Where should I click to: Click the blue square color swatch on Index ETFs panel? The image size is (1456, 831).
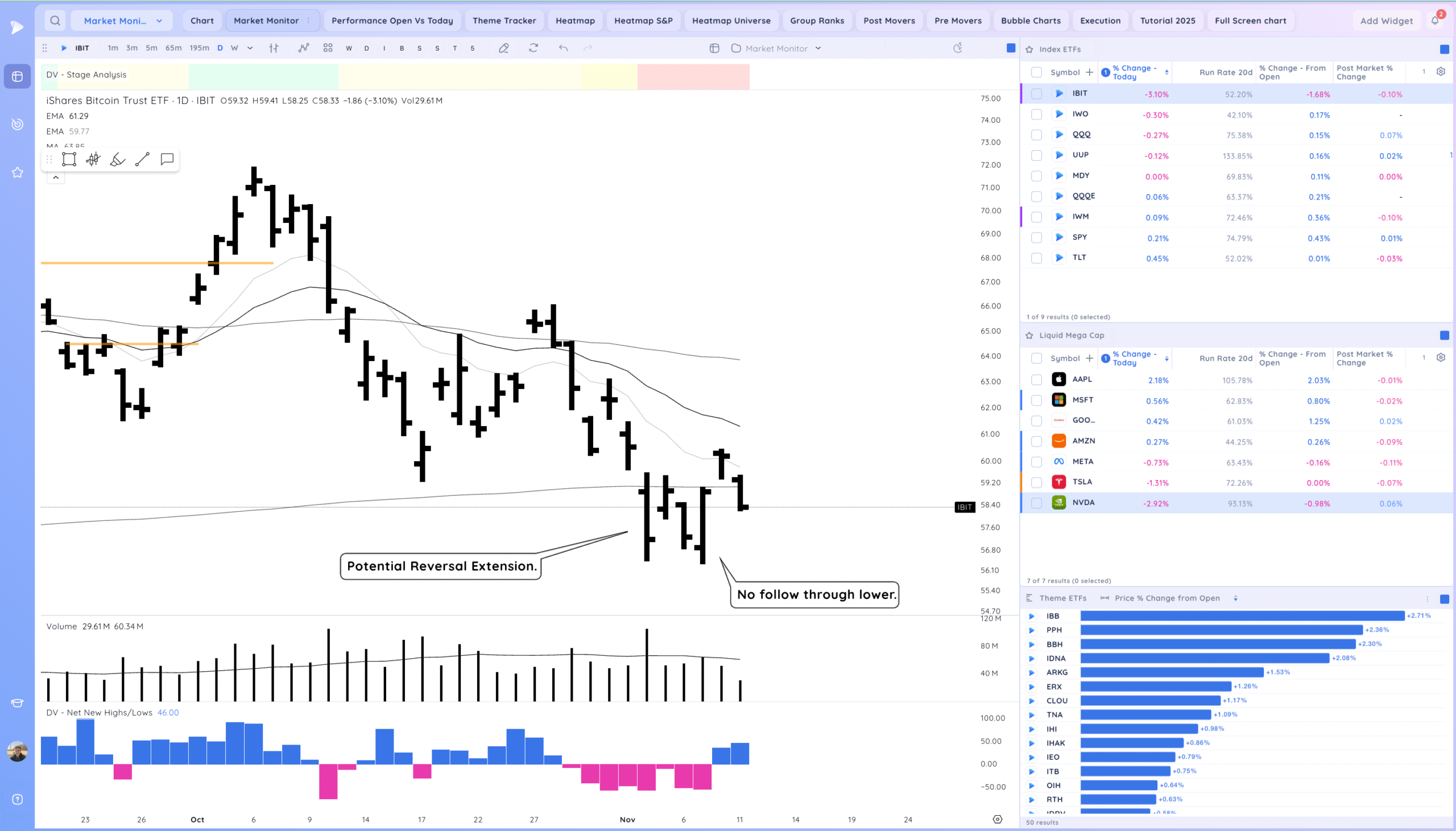(1444, 49)
